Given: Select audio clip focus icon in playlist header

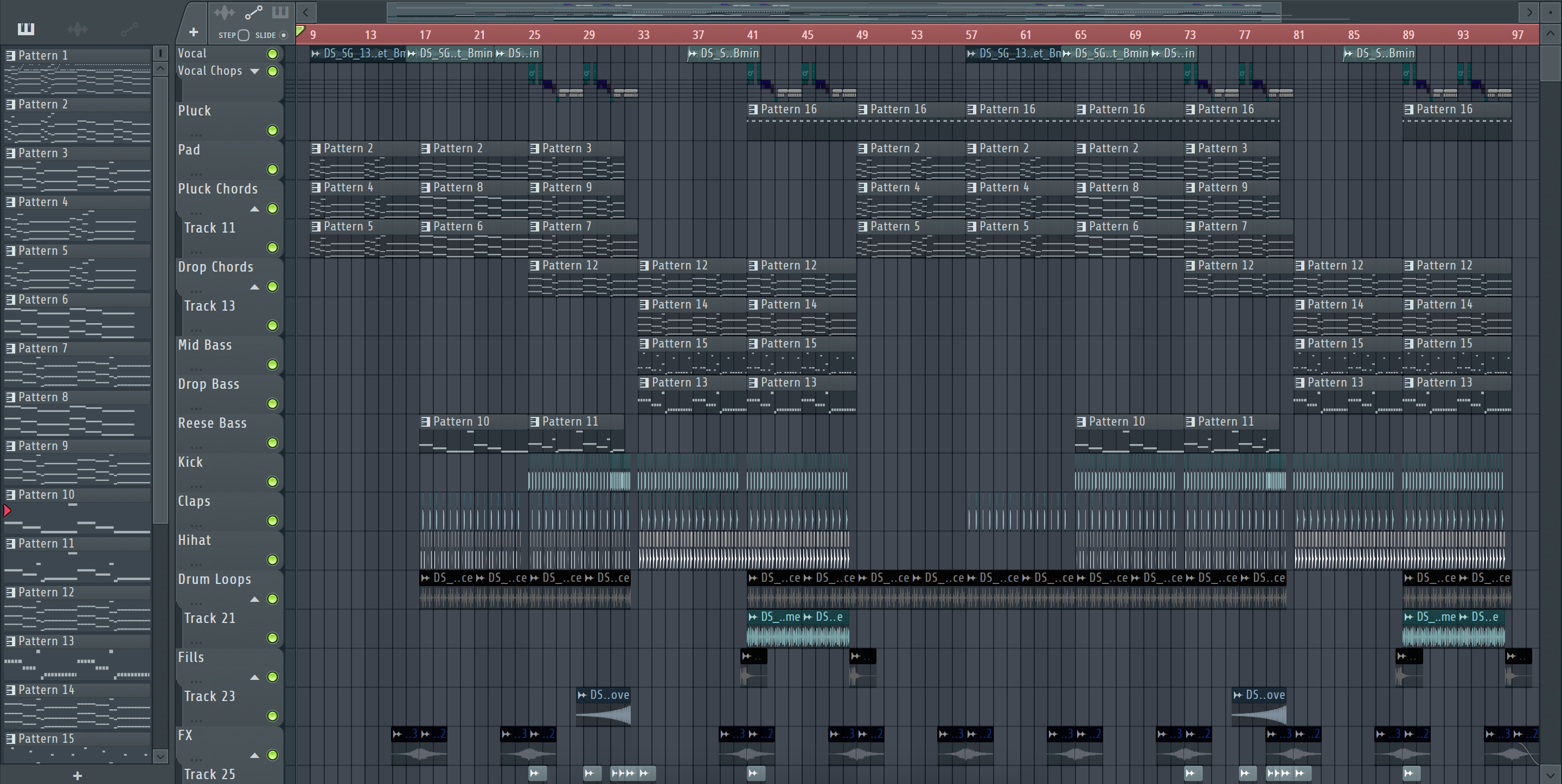Looking at the screenshot, I should coord(224,12).
